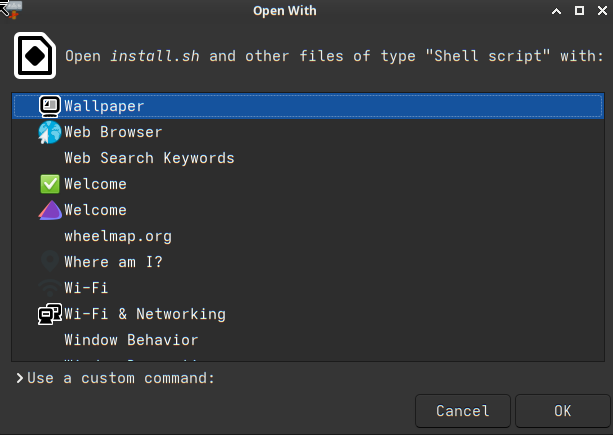Confirm with the OK button
Viewport: 613px width, 435px height.
pos(562,411)
